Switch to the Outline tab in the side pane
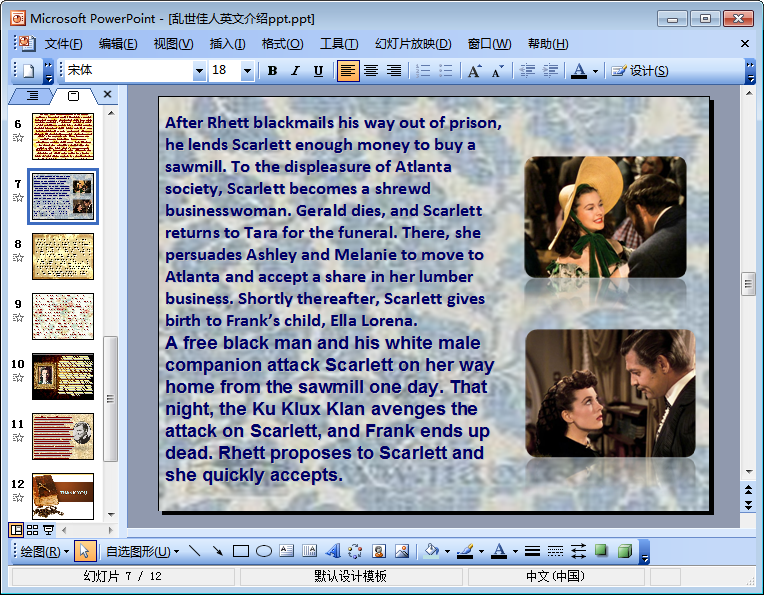Viewport: 764px width, 595px height. (32, 96)
